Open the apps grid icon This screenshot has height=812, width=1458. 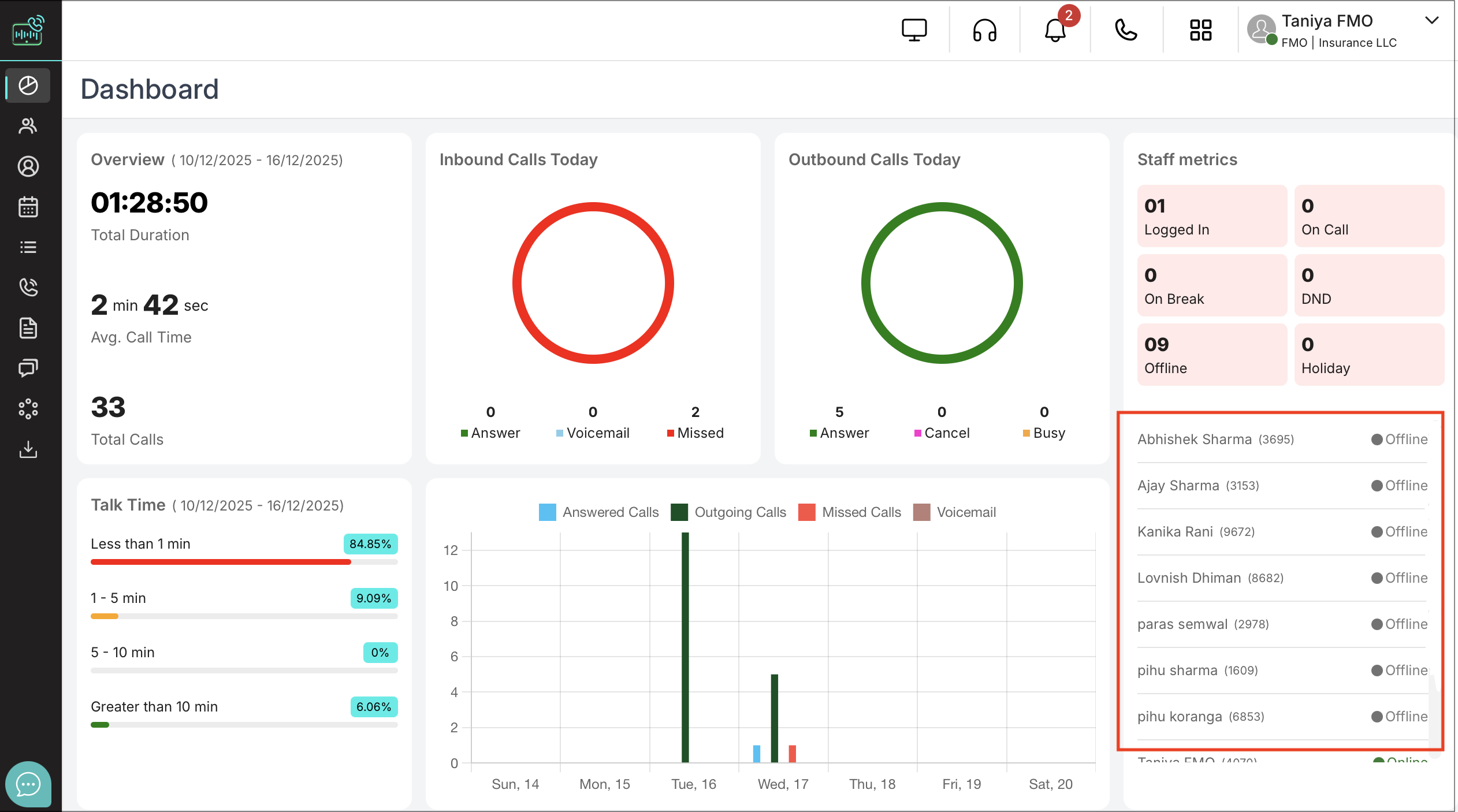(x=1200, y=30)
